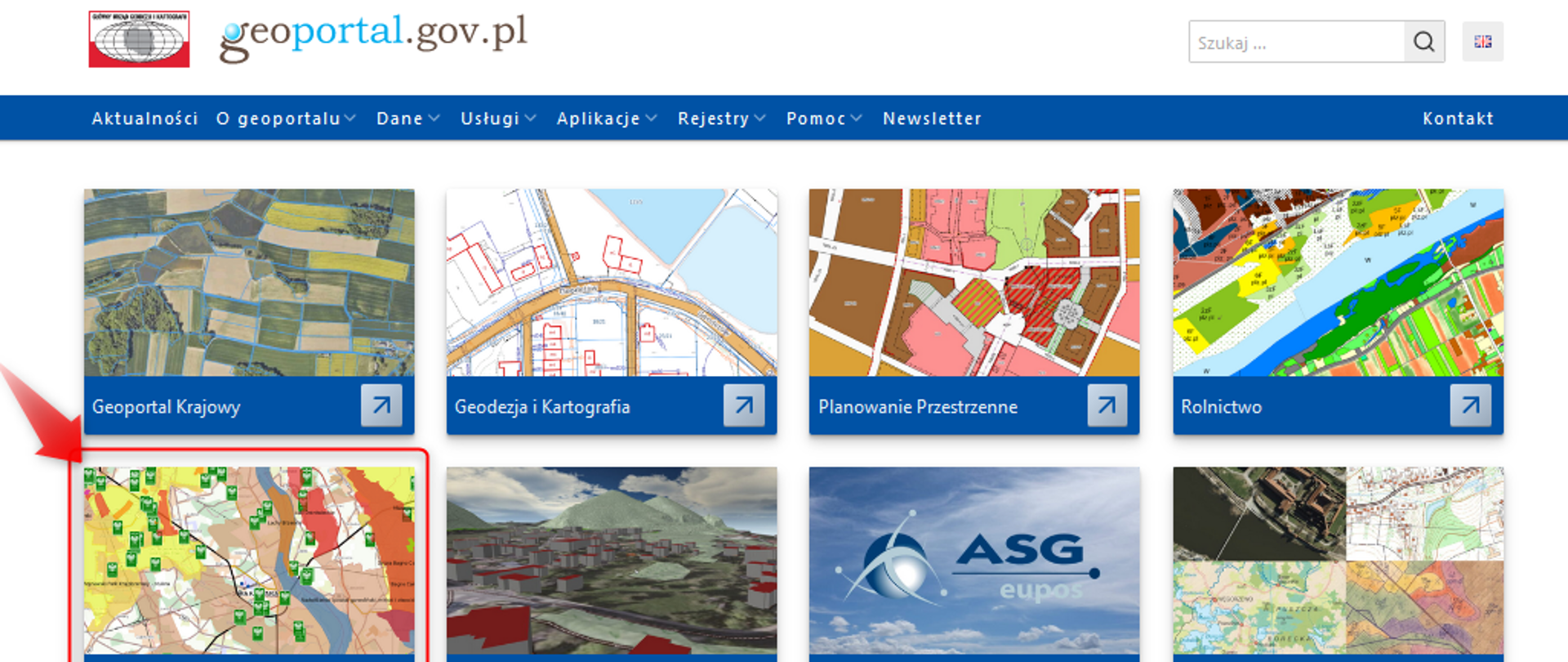Open the Planowanie Przestrzenne map thumbnail

pos(974,283)
